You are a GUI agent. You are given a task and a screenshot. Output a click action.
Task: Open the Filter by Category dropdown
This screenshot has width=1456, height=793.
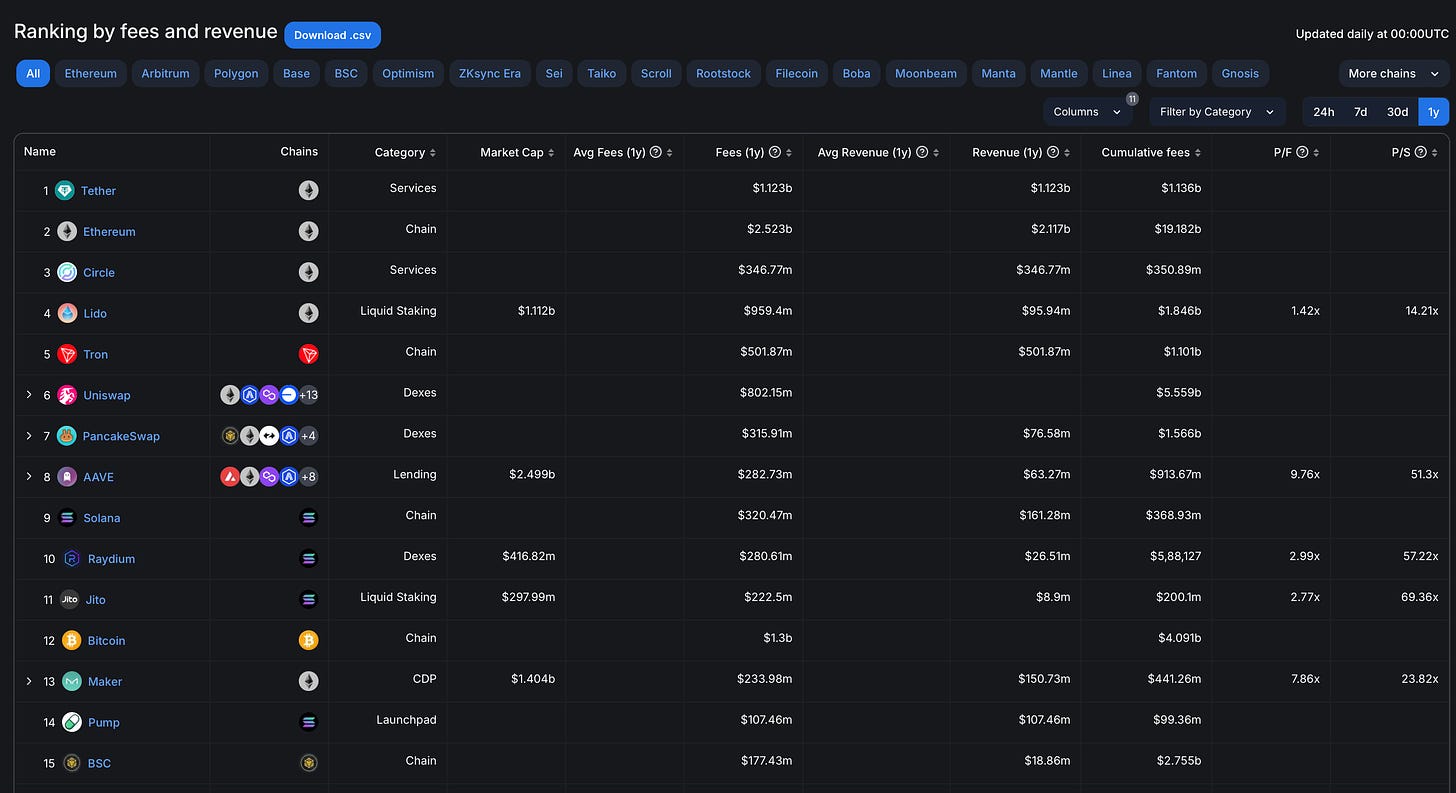click(1216, 112)
